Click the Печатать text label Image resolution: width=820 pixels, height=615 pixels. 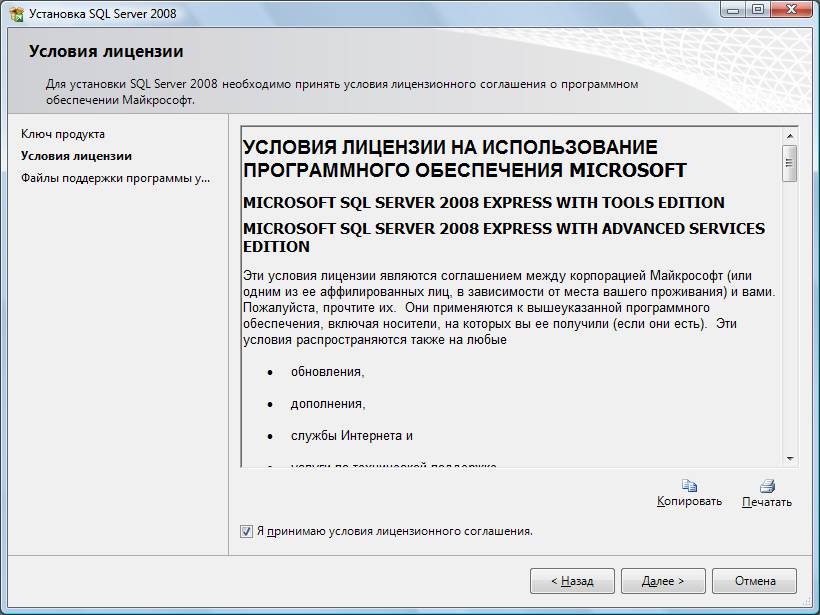tap(767, 502)
